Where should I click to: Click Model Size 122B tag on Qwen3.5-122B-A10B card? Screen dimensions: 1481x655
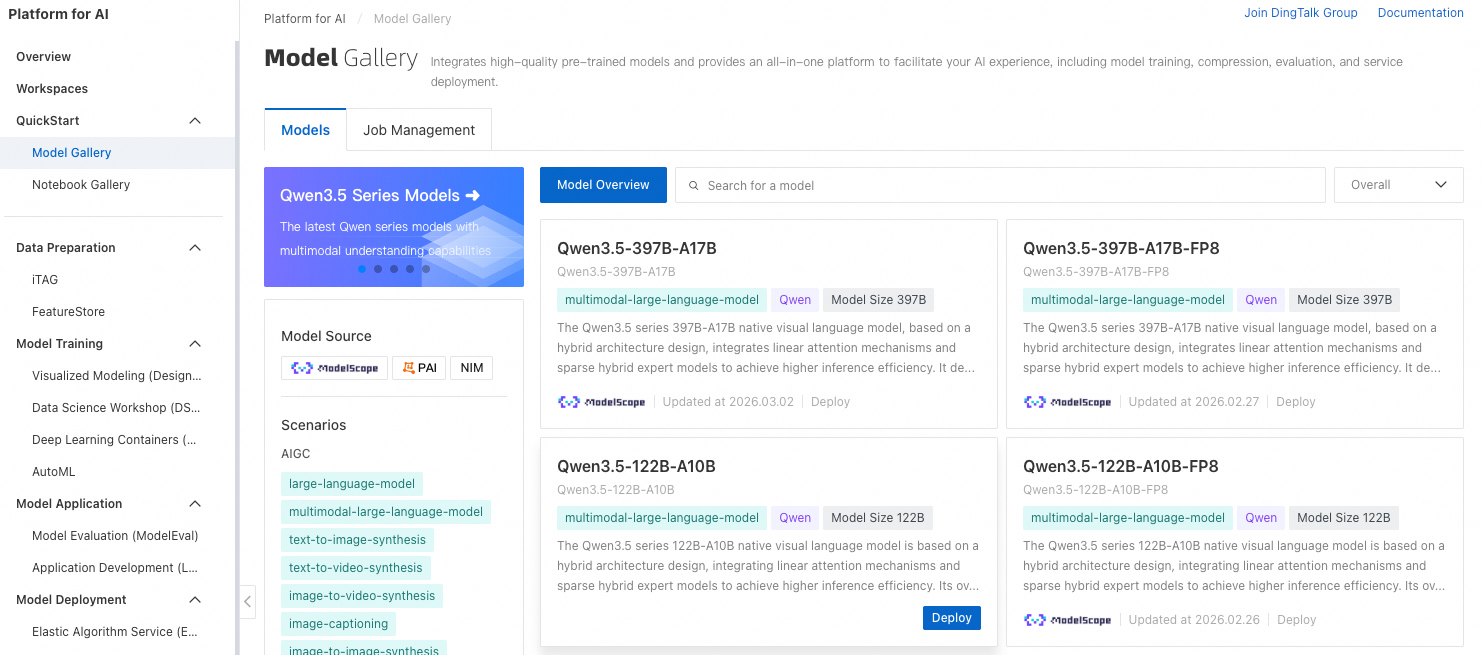[x=878, y=518]
